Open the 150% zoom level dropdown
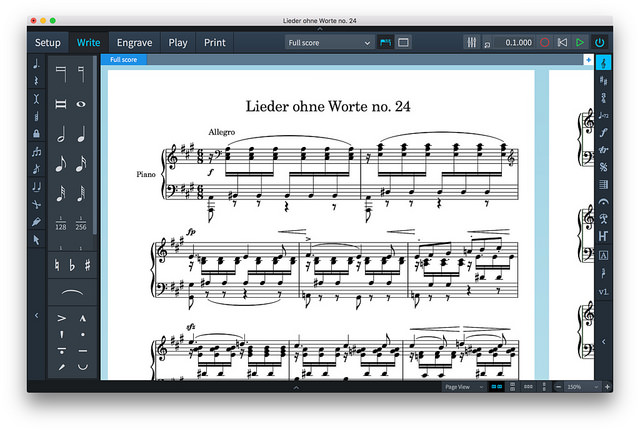This screenshot has height=431, width=640. (x=582, y=387)
